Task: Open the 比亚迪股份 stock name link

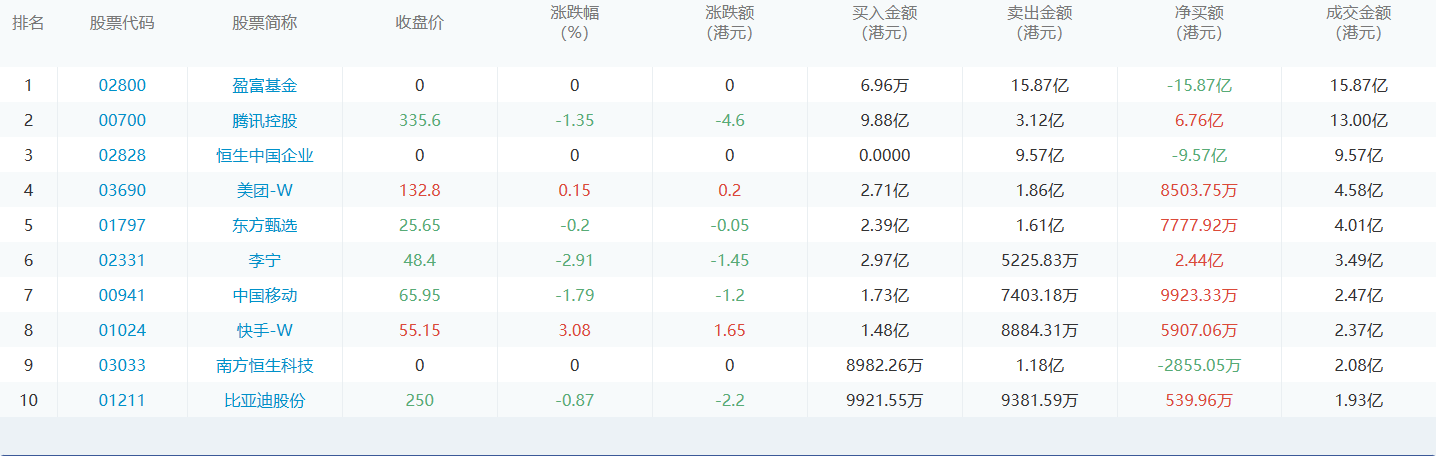Action: point(265,401)
